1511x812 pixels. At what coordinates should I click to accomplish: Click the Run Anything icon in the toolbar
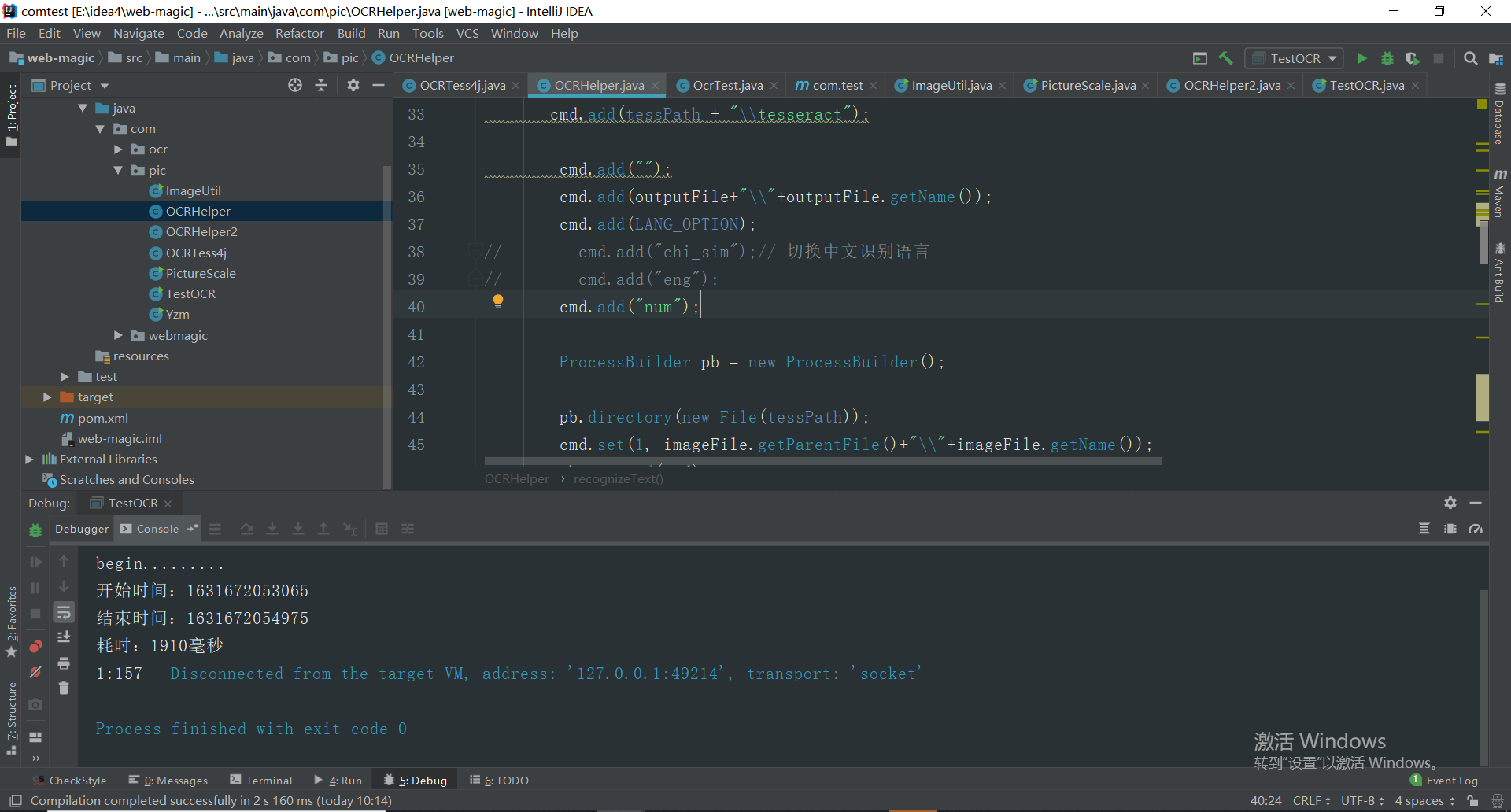click(1200, 58)
